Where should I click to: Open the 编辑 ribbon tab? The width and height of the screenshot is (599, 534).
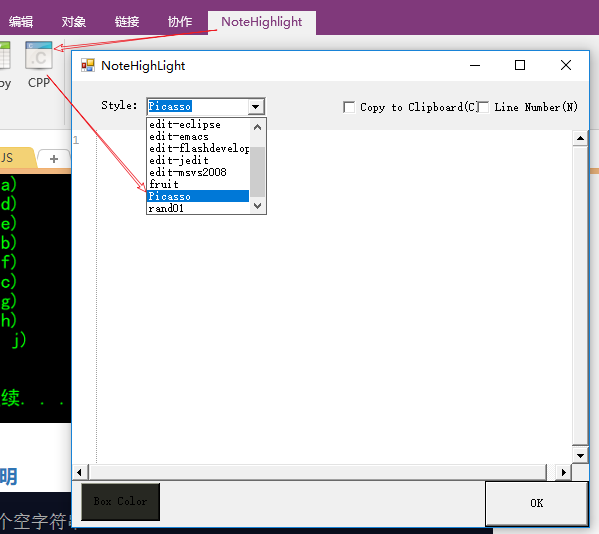(x=21, y=22)
